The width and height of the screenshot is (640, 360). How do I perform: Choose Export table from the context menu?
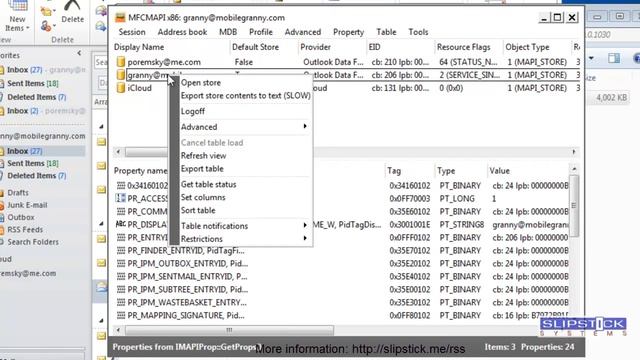point(245,169)
